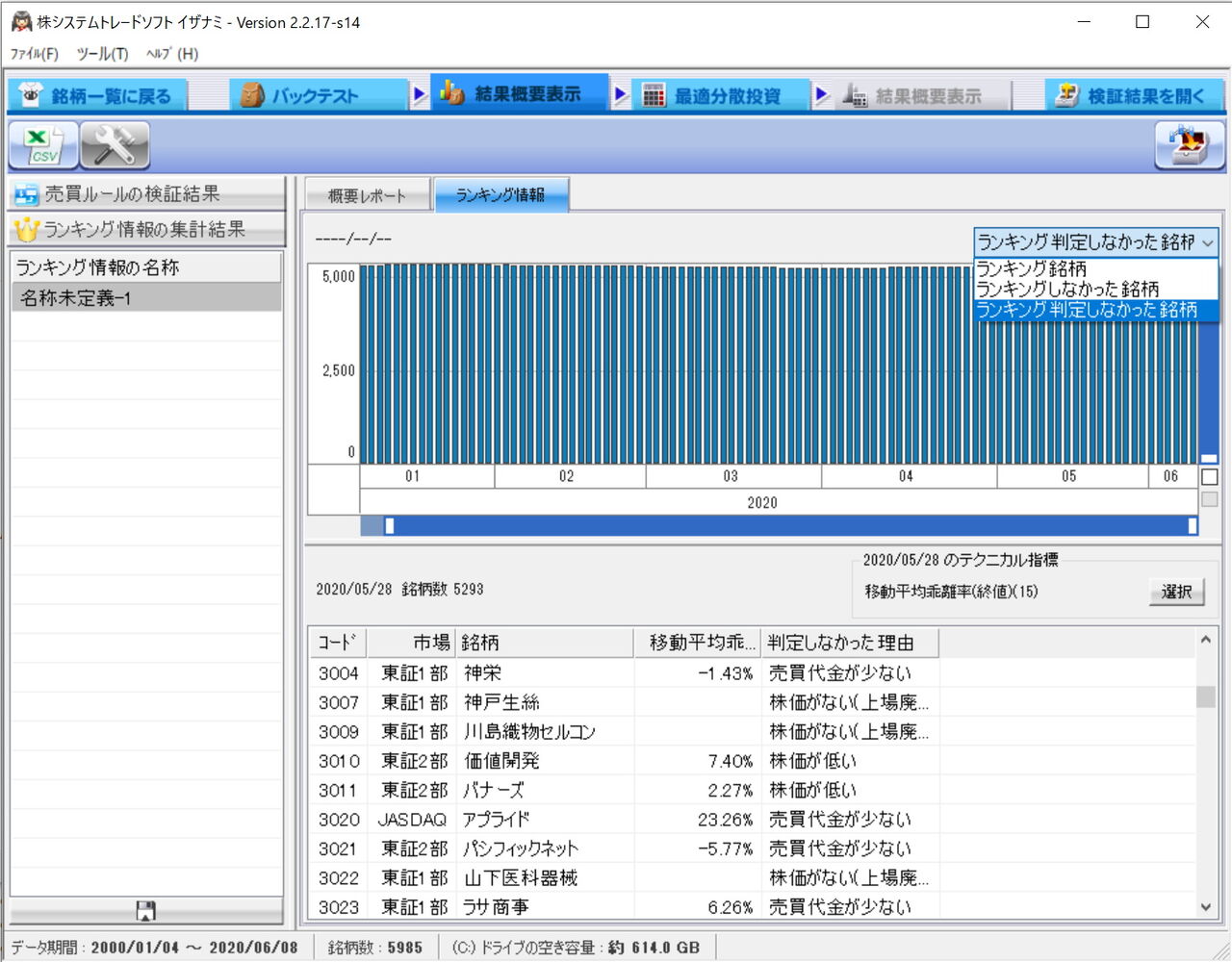The height and width of the screenshot is (962, 1232).
Task: Click the ランキング情報の名称 list header
Action: pos(146,267)
